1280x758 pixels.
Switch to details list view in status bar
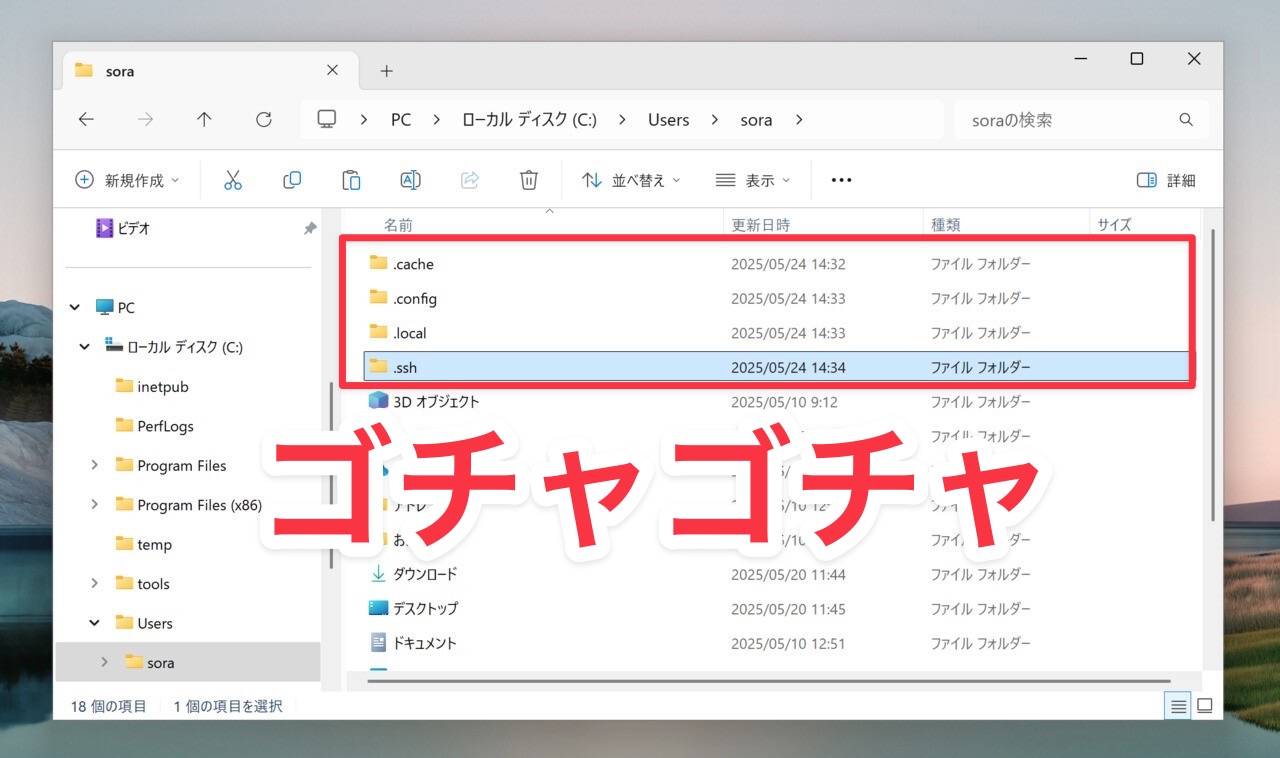(x=1179, y=706)
